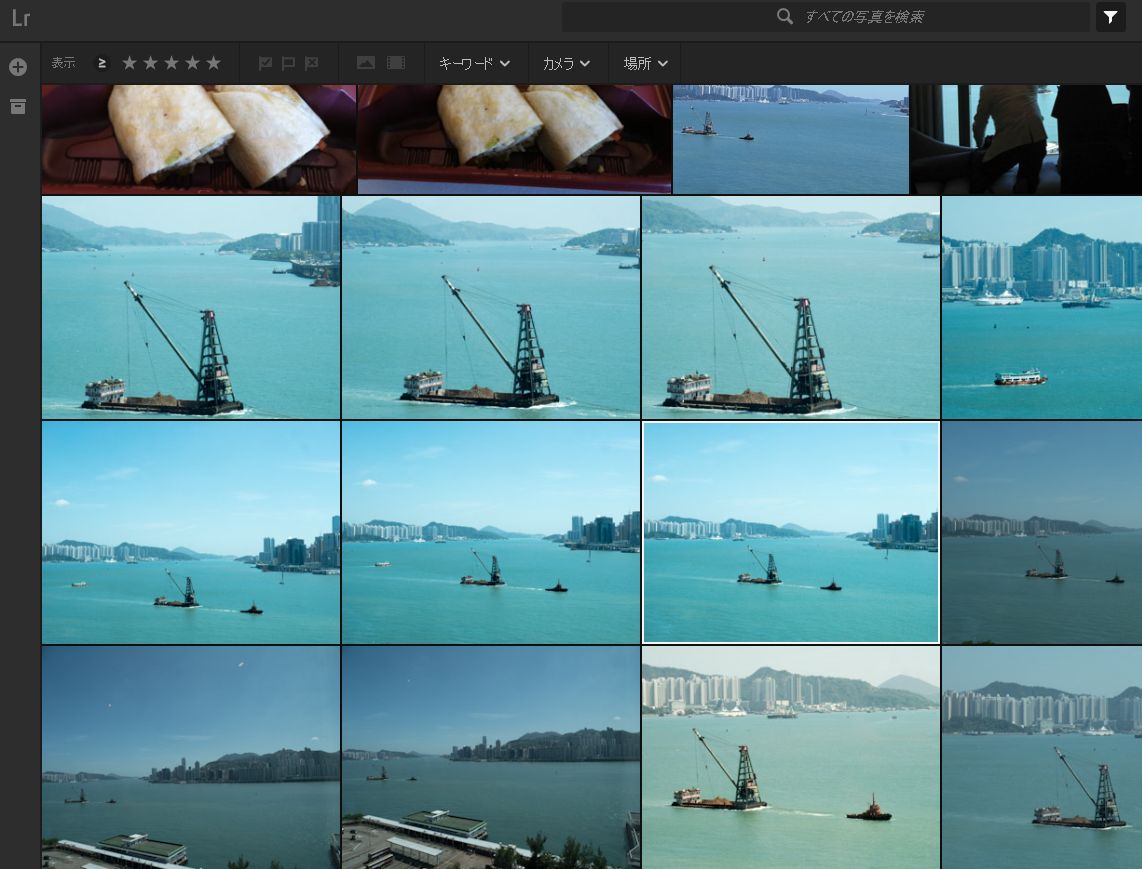Select second ferry pier with trees thumbnail

click(x=491, y=758)
